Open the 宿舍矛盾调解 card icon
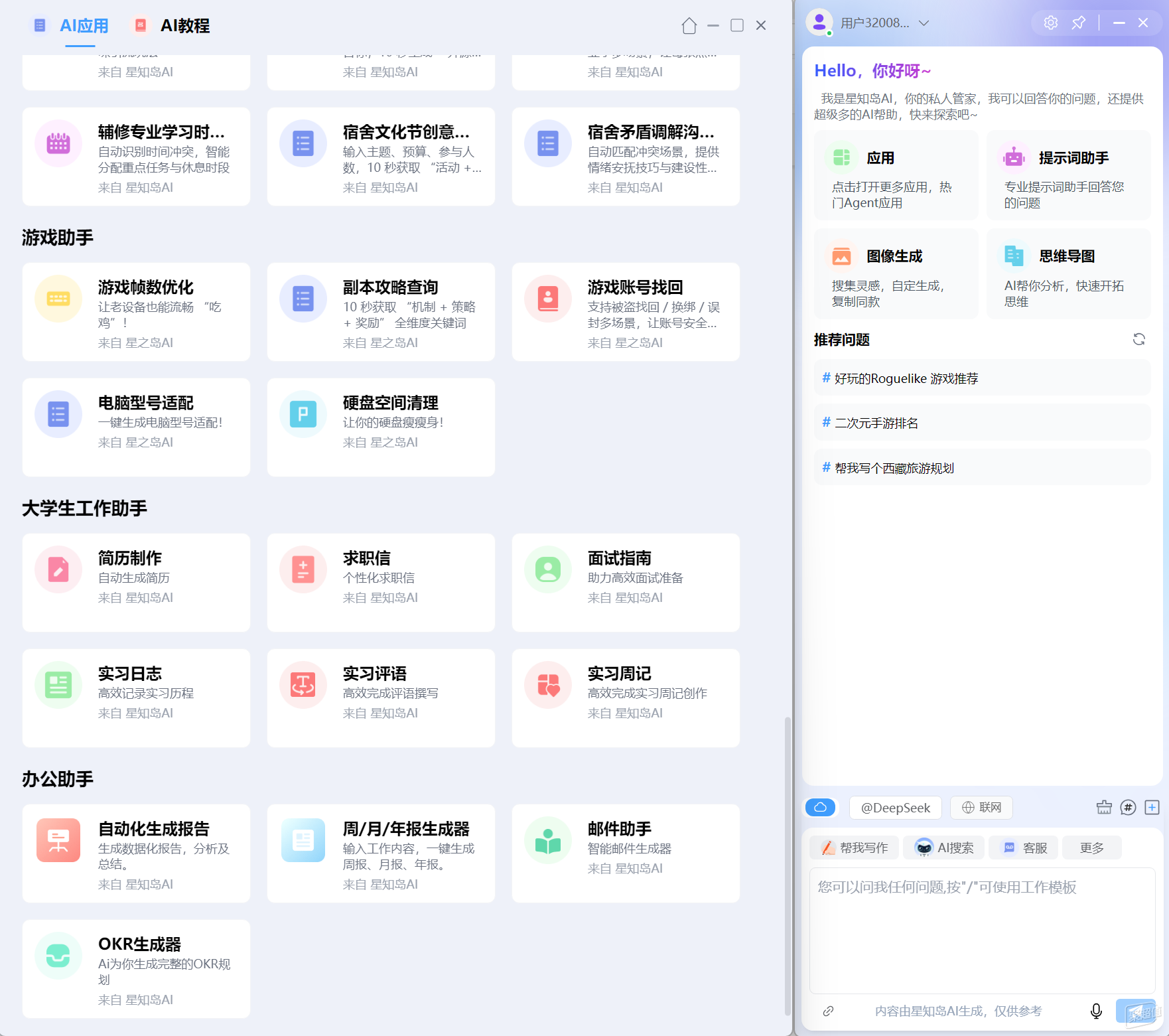Image resolution: width=1169 pixels, height=1036 pixels. (548, 143)
